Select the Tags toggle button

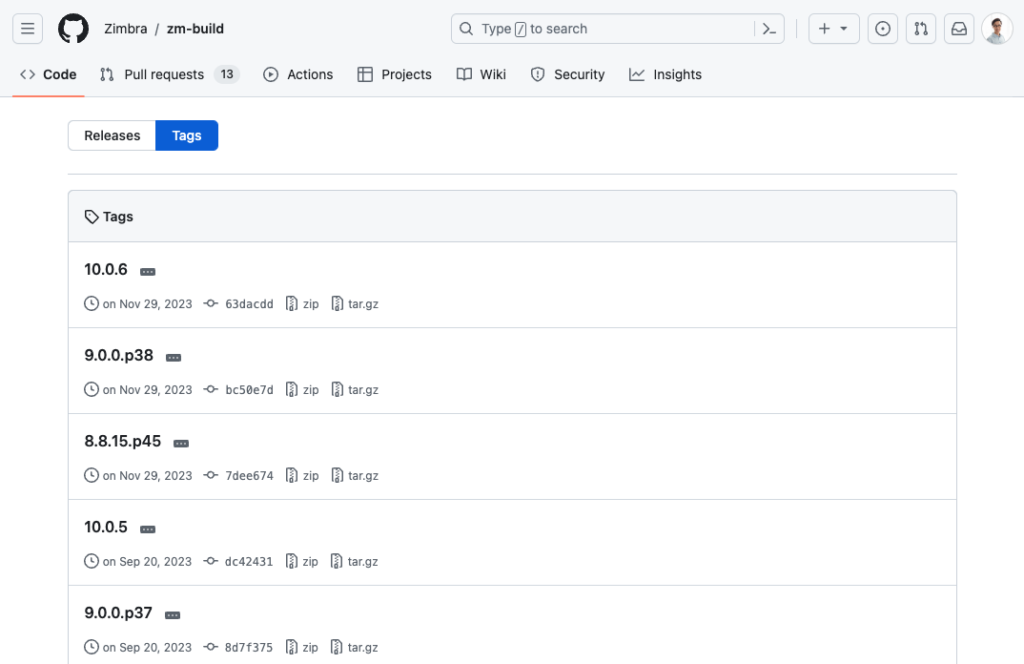[x=187, y=135]
